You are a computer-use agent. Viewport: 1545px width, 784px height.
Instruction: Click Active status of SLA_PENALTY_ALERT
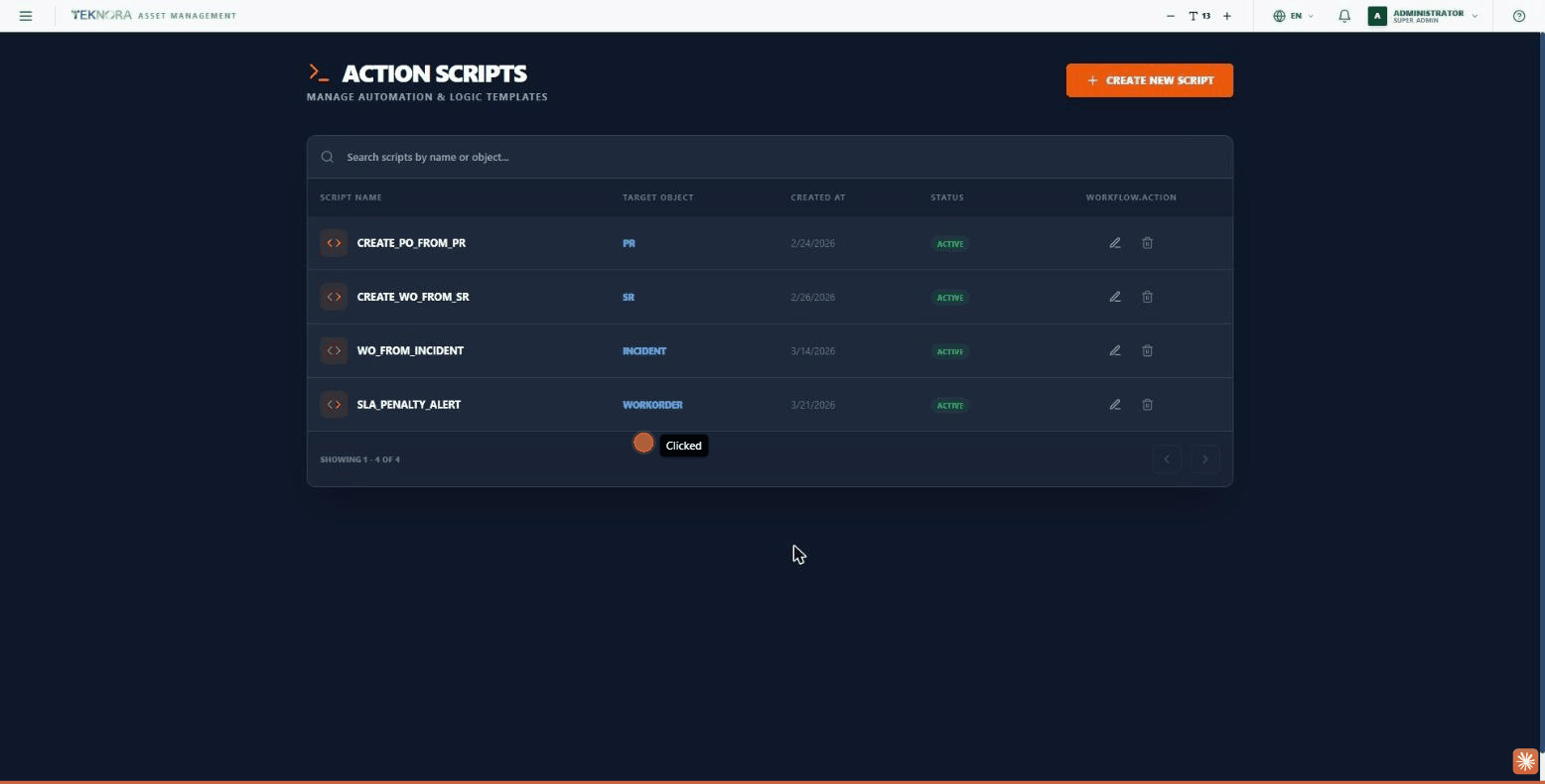pos(950,405)
